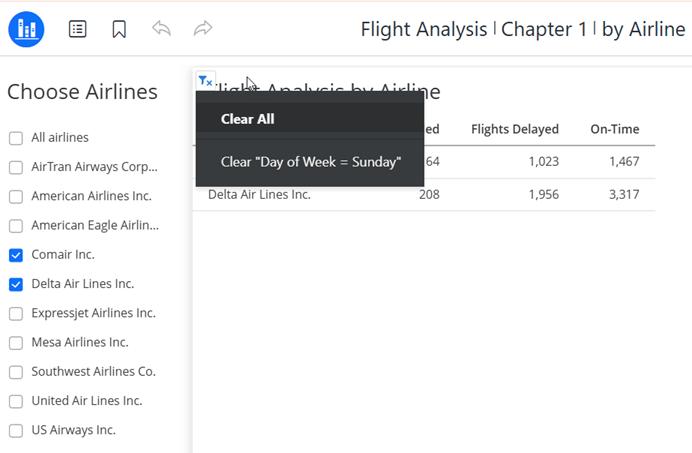Viewport: 692px width, 453px height.
Task: Click the Flights Delayed column header
Action: point(514,129)
